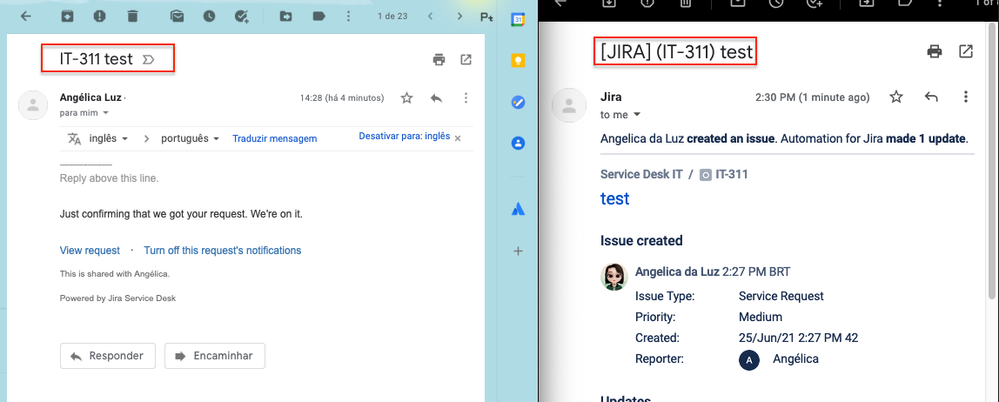Go back using arrow in left Gmail window
Image resolution: width=999 pixels, height=402 pixels.
(x=25, y=17)
